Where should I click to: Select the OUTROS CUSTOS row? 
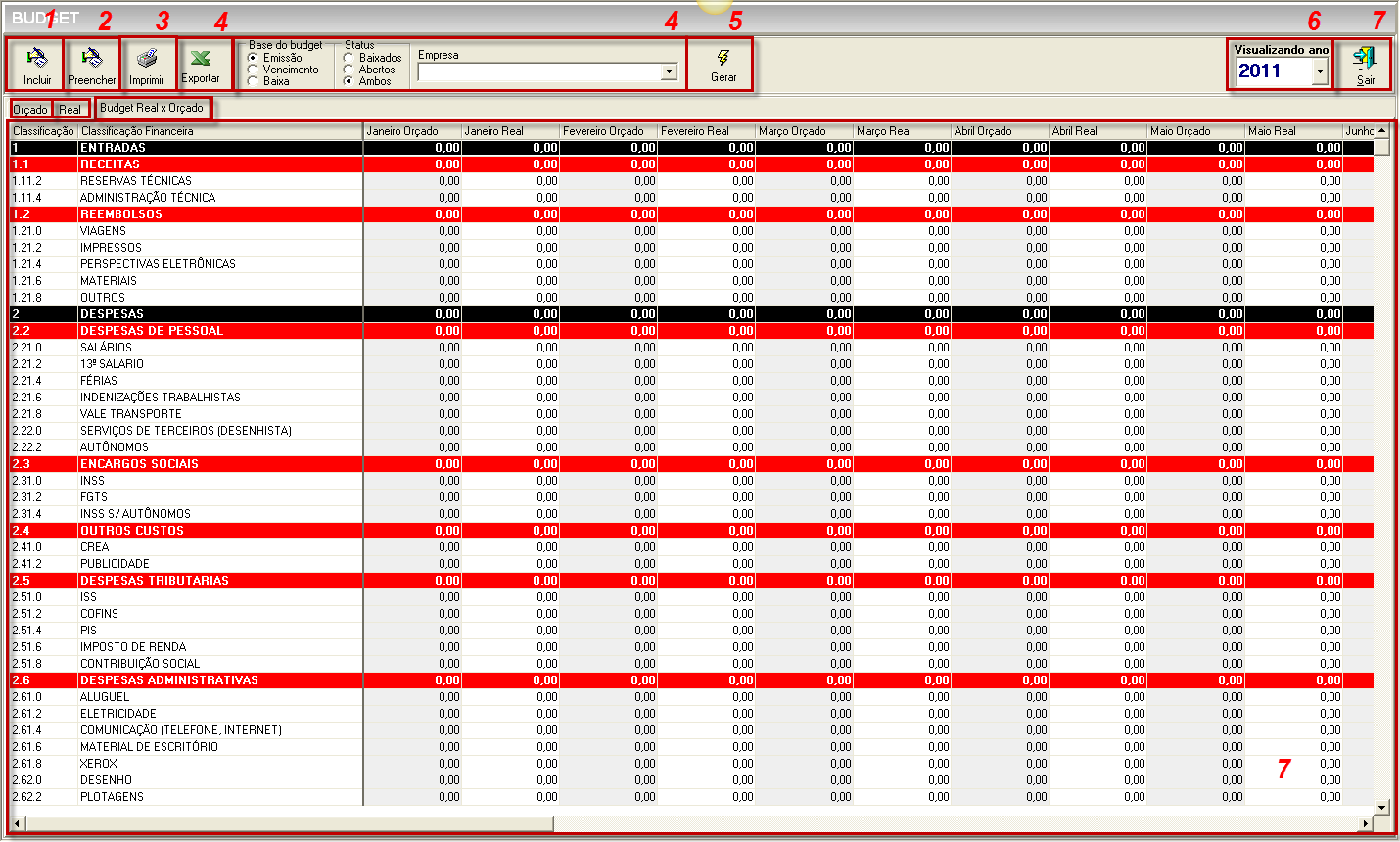[x=691, y=531]
